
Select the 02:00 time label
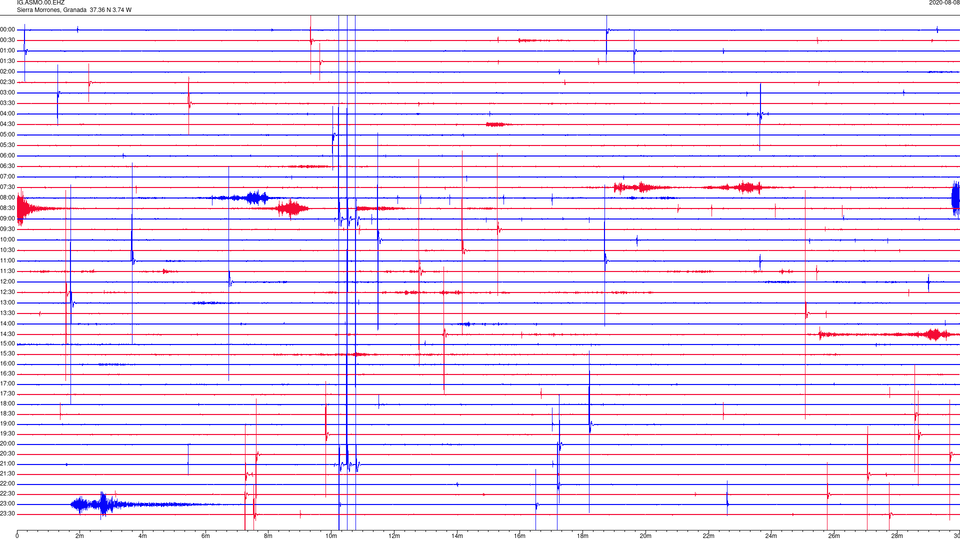(7, 72)
